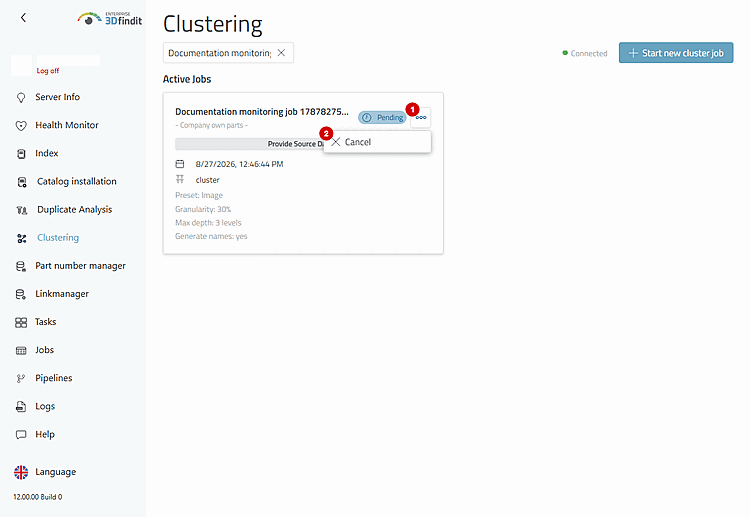The image size is (750, 517).
Task: Open the job's three-dot options menu
Action: tap(421, 118)
